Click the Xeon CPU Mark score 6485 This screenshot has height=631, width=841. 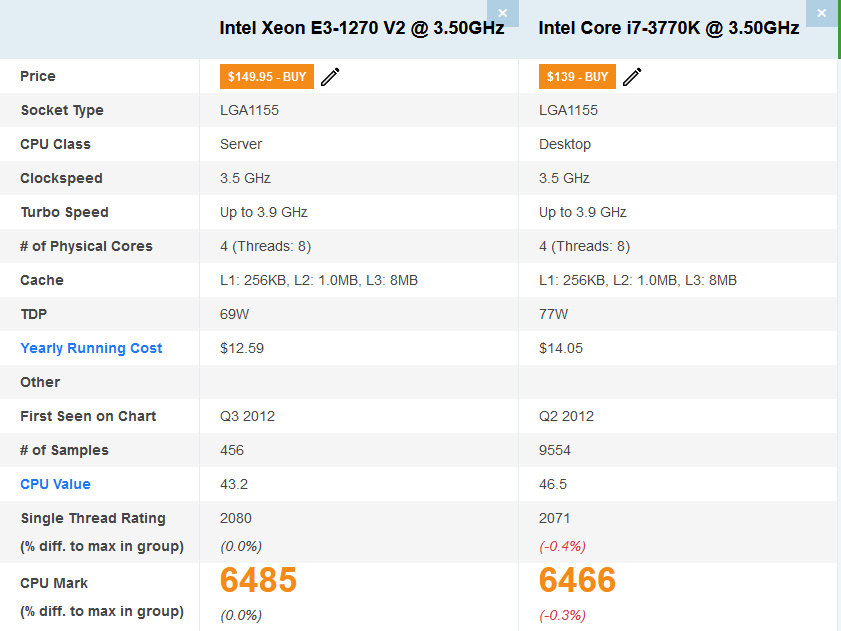click(258, 580)
